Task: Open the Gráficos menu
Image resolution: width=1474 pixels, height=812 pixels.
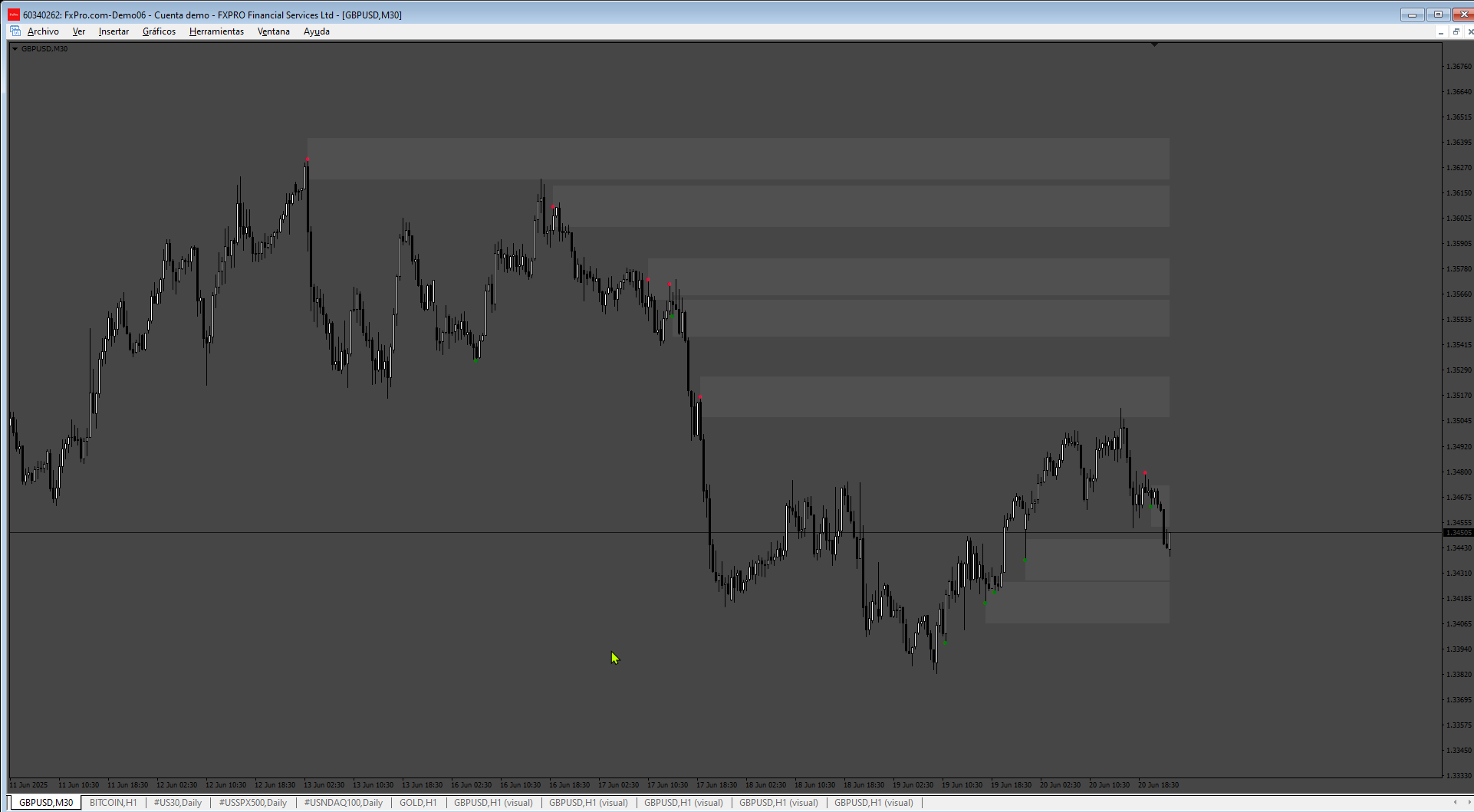Action: coord(159,31)
